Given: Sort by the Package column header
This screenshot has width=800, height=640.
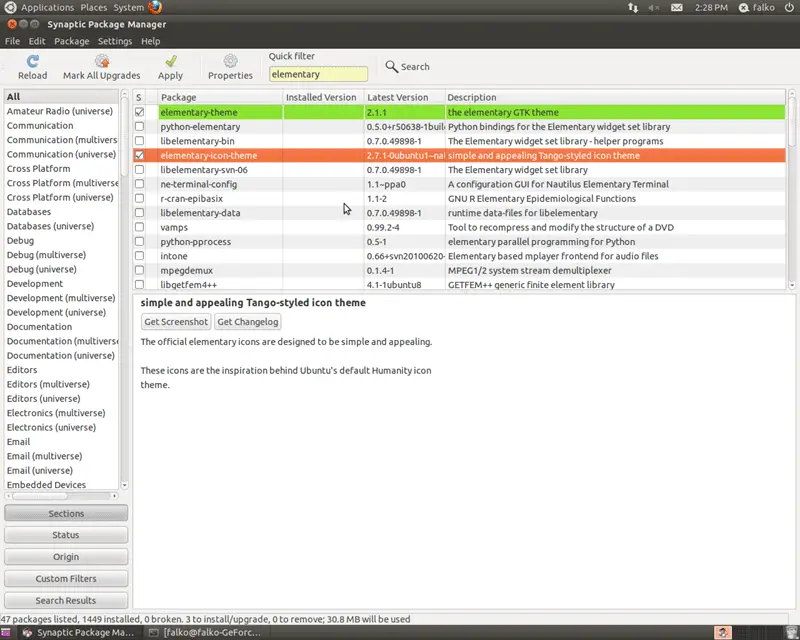Looking at the screenshot, I should coord(220,97).
